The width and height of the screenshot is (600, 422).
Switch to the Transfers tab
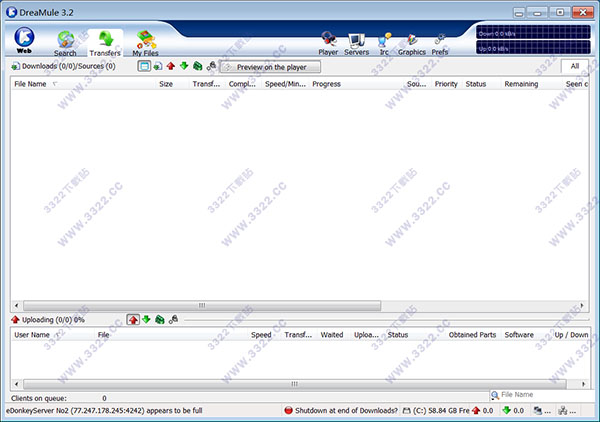pyautogui.click(x=104, y=43)
